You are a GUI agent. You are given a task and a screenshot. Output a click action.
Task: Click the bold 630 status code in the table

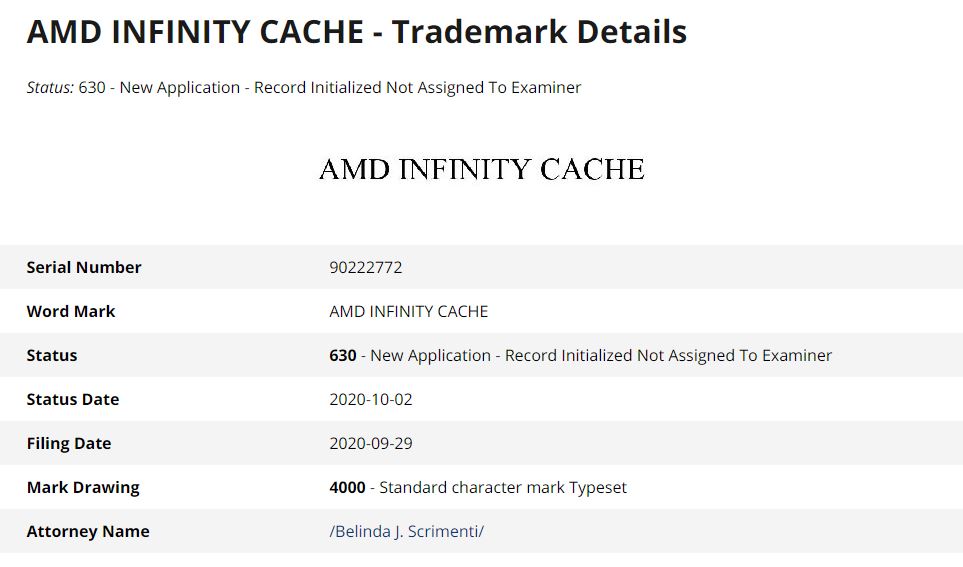point(342,355)
